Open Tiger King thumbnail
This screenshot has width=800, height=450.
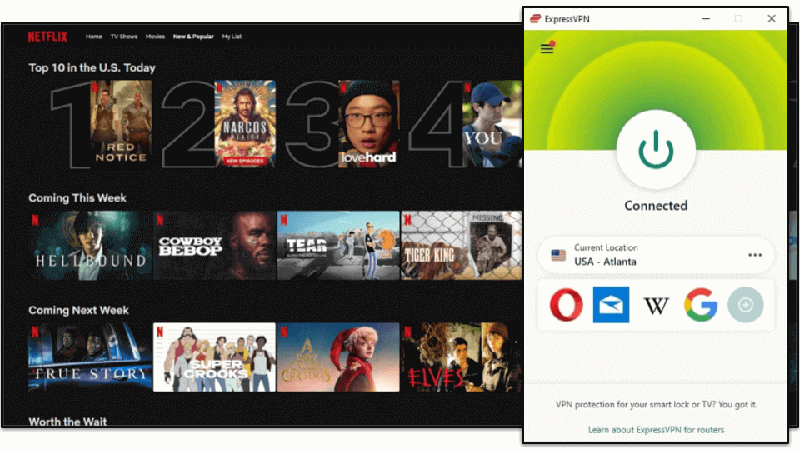[x=462, y=246]
